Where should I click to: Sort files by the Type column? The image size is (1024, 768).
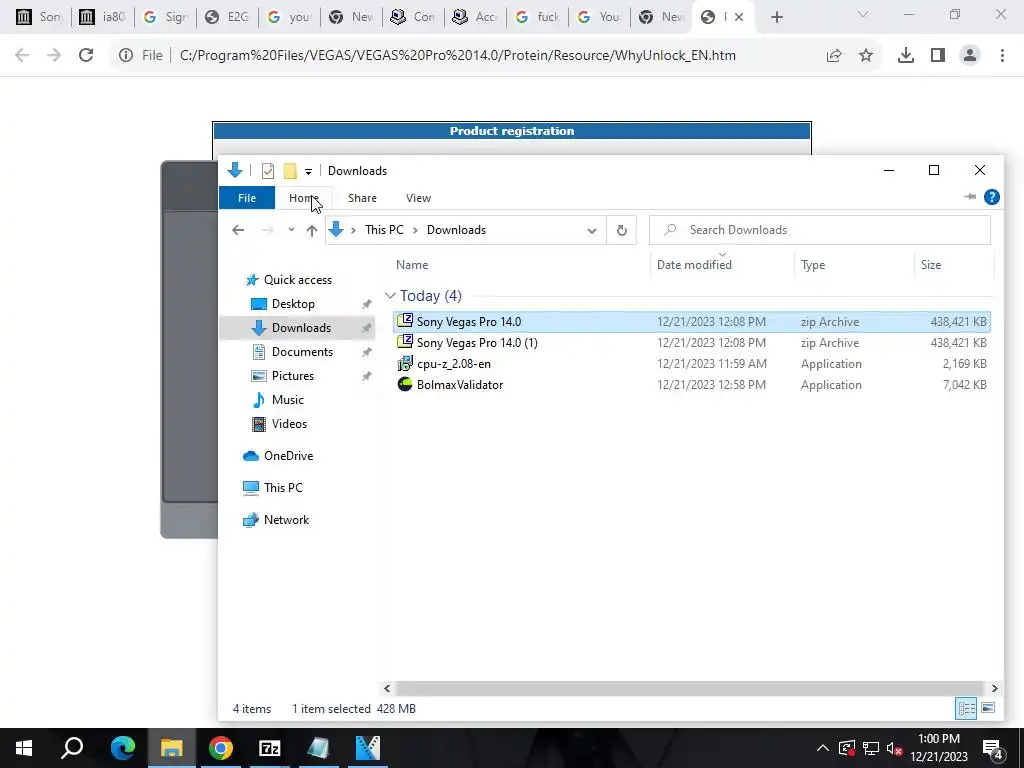(x=812, y=264)
